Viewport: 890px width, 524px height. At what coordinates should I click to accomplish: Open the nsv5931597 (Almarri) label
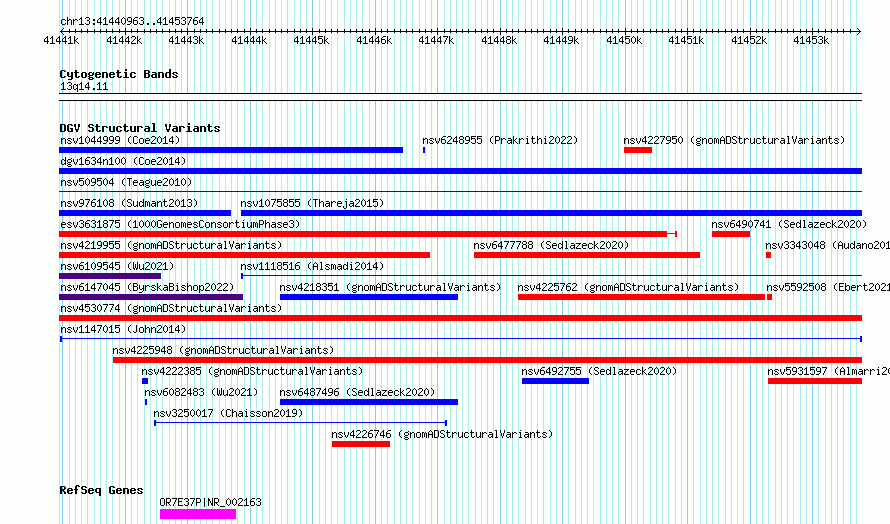(x=829, y=371)
